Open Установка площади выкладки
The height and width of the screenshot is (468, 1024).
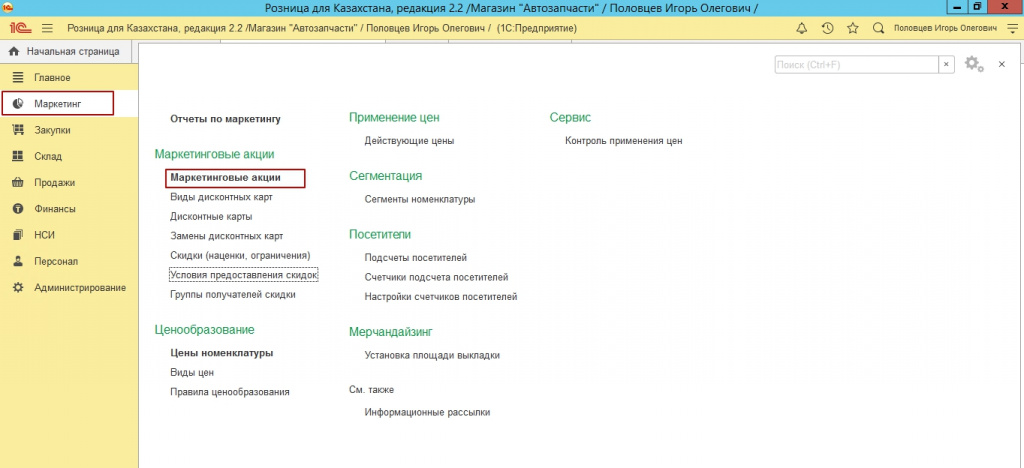point(432,356)
